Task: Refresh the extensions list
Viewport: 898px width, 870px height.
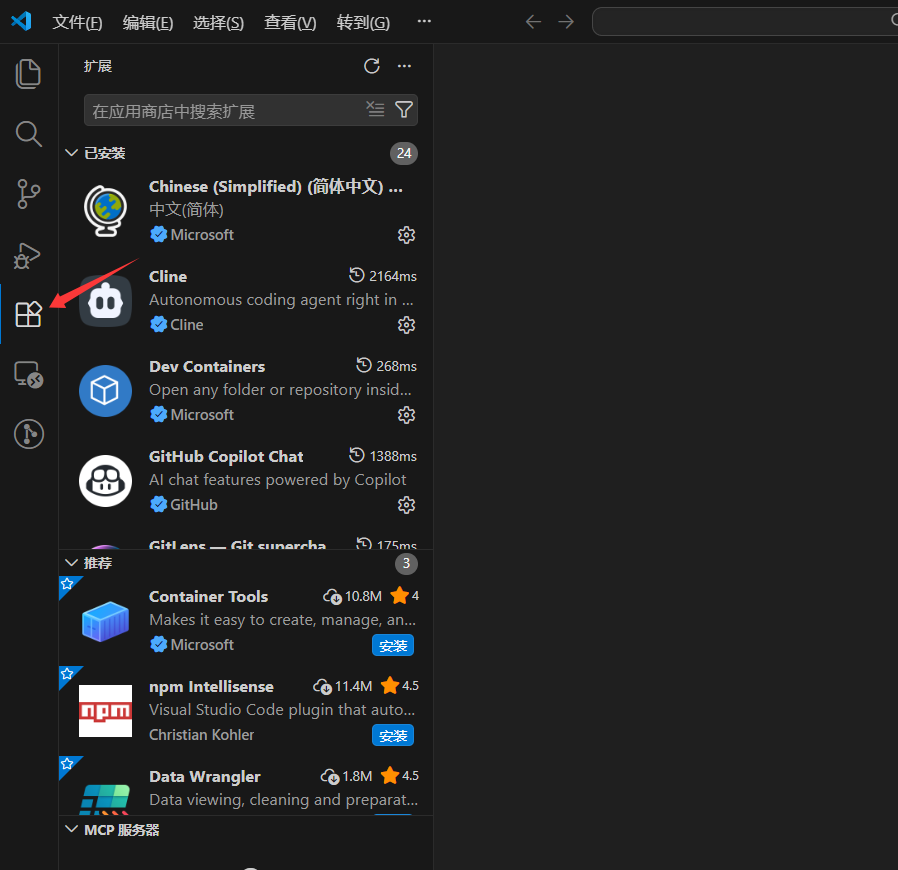Action: click(372, 66)
